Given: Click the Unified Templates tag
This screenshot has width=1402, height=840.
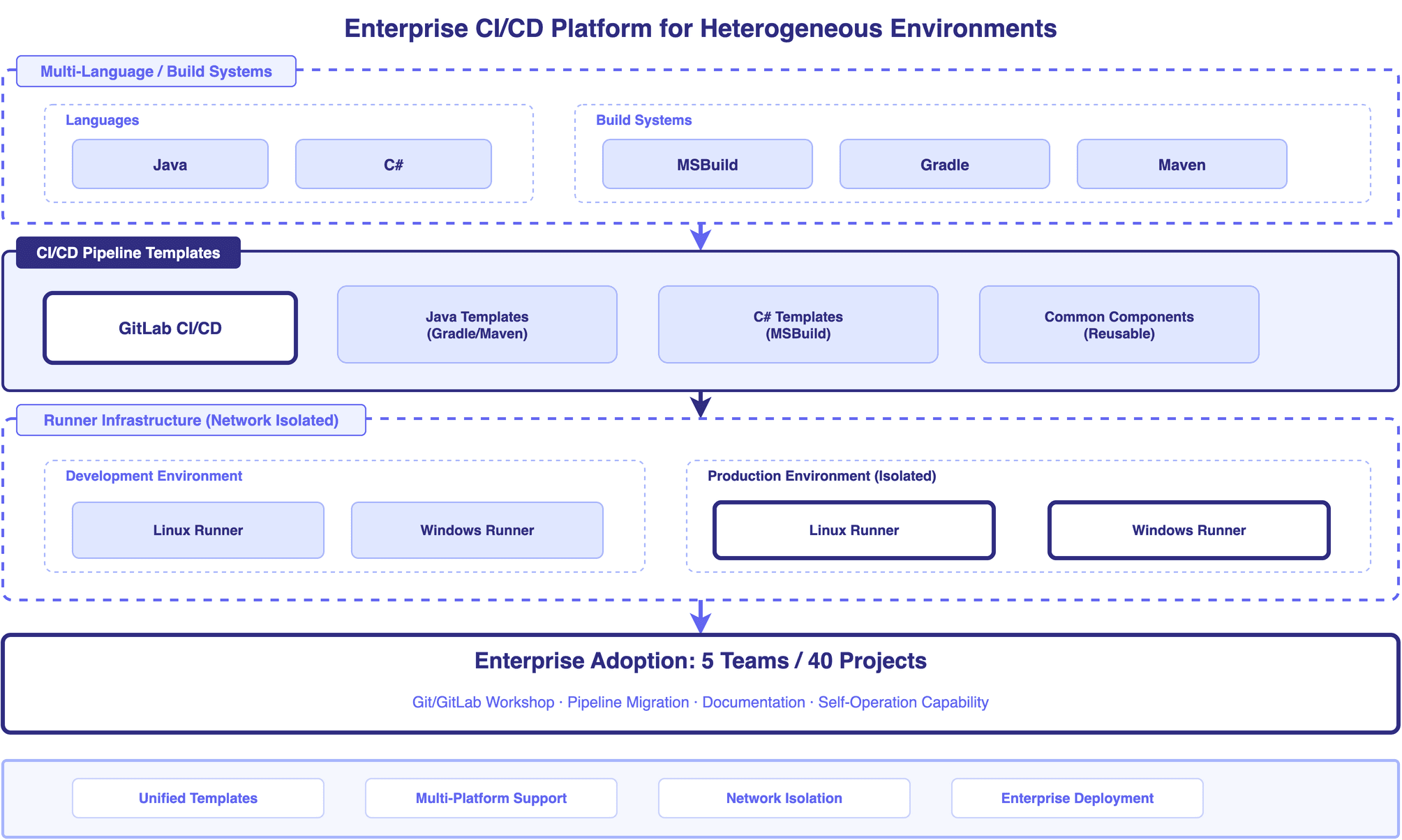Looking at the screenshot, I should click(197, 798).
